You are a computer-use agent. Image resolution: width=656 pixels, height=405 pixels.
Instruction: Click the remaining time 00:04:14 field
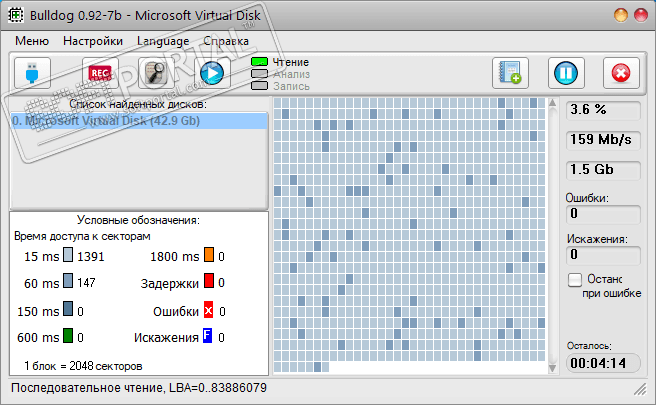click(x=603, y=363)
